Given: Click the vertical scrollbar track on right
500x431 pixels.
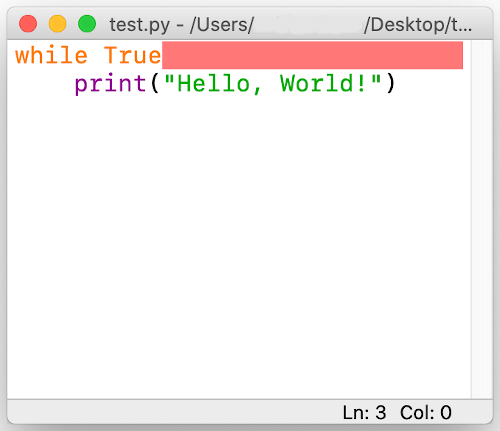Looking at the screenshot, I should click(482, 219).
